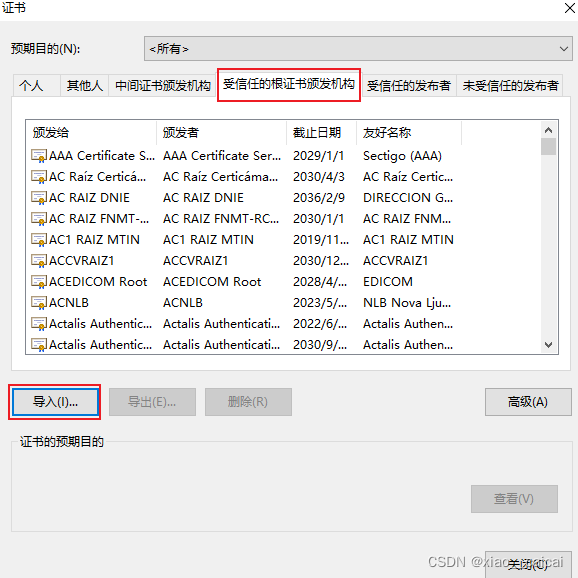Open the 受信任的发布者 tab
578x578 pixels.
pos(409,86)
